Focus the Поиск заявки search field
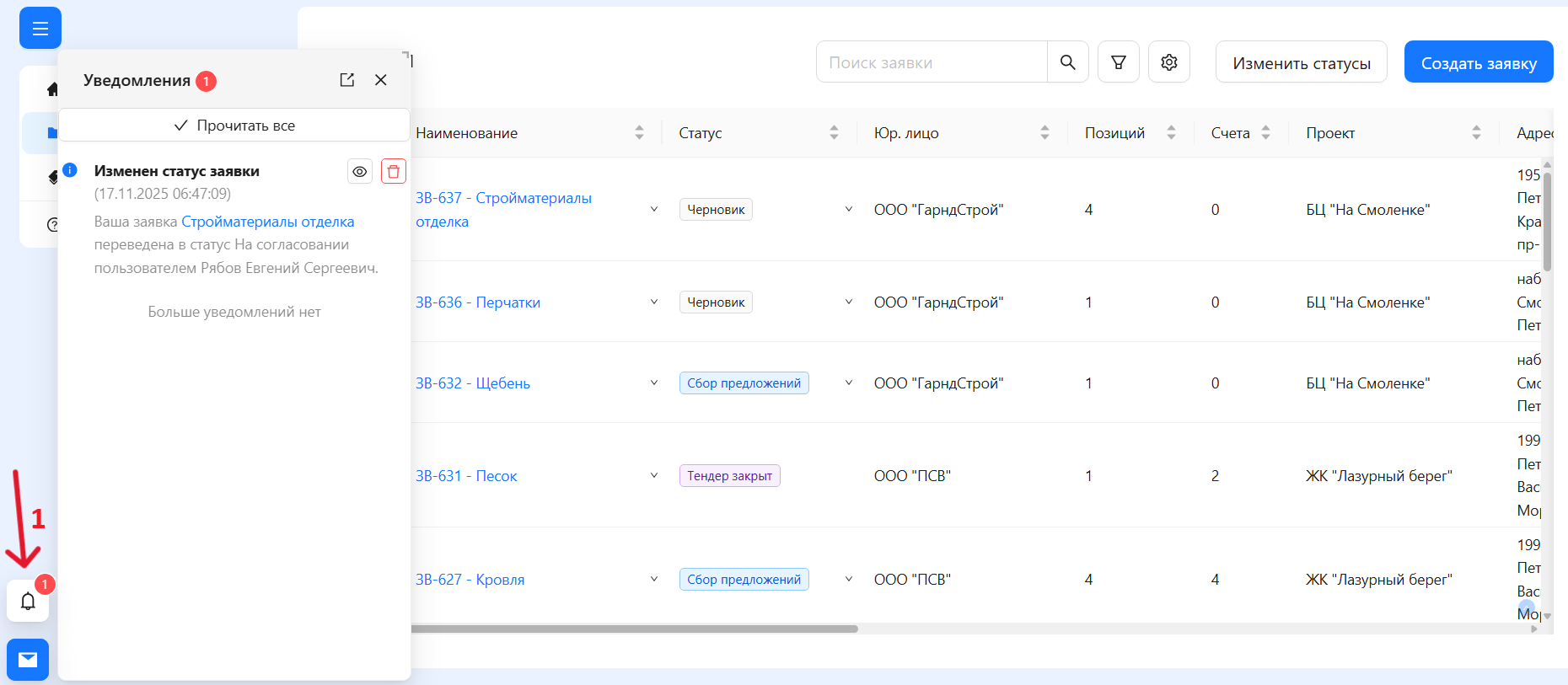1568x685 pixels. pos(932,62)
